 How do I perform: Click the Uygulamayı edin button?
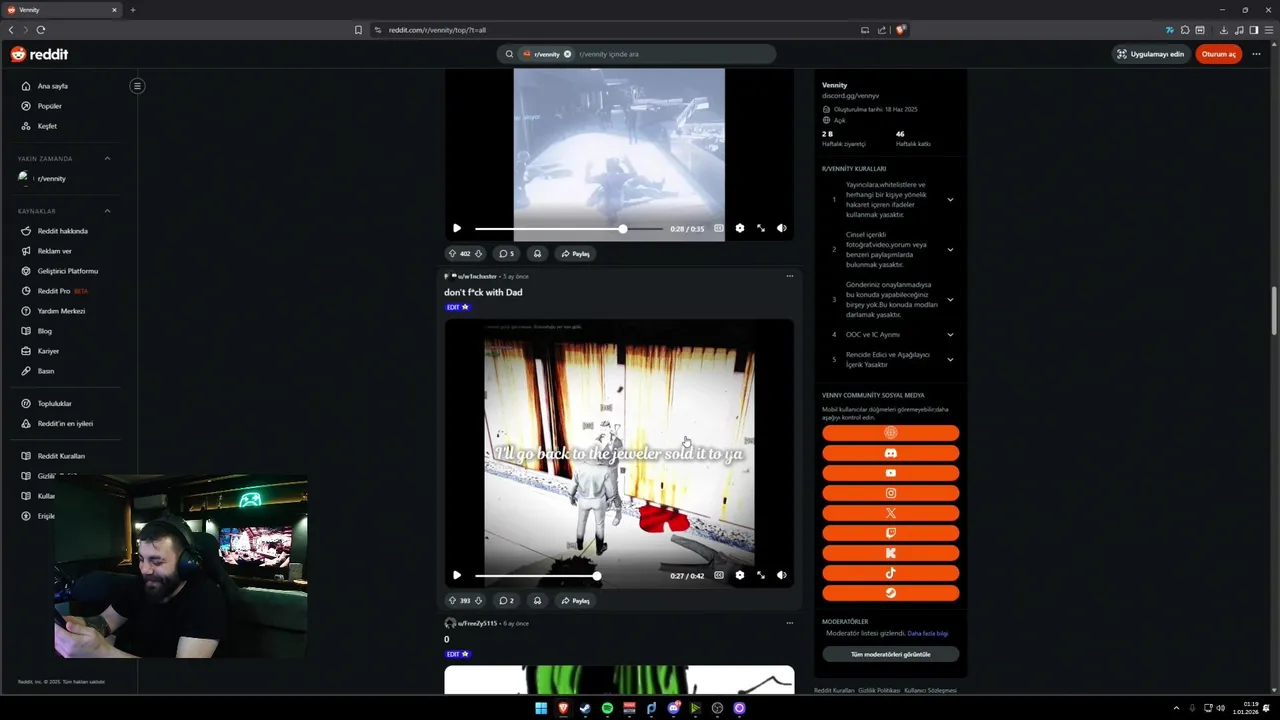click(1150, 54)
